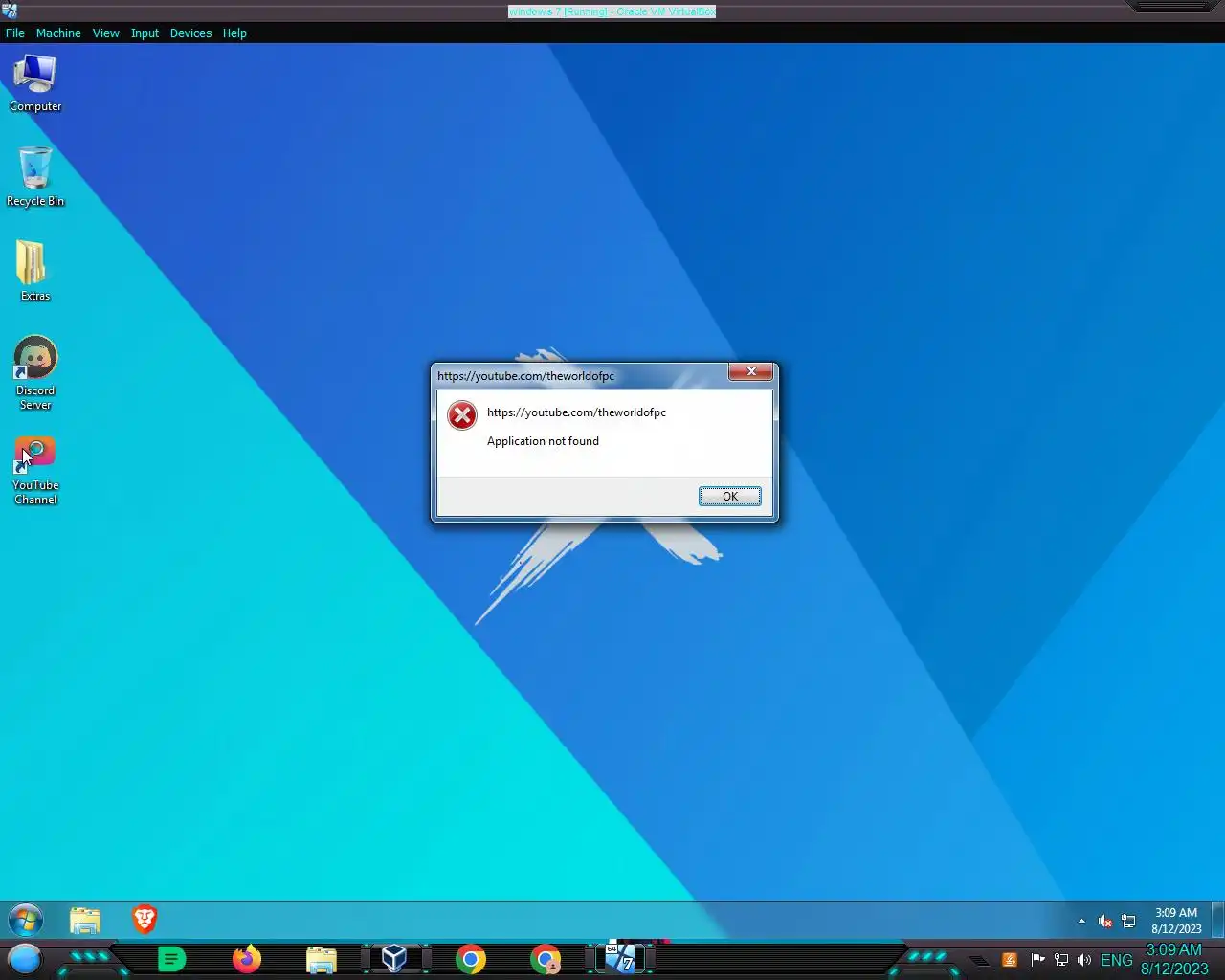
Task: Click the muted volume icon in guest tray
Action: point(1104,921)
